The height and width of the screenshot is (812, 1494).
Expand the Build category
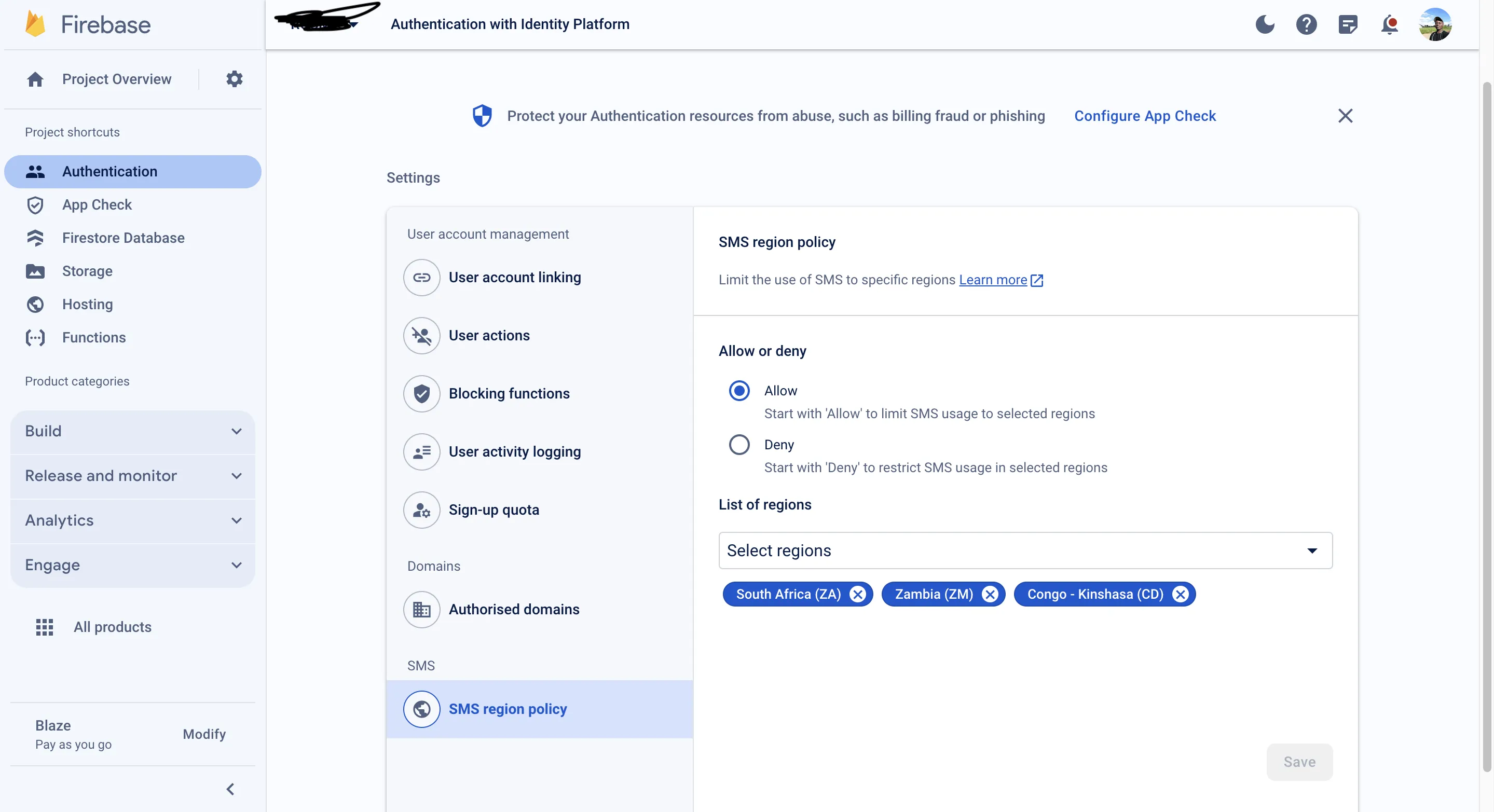pyautogui.click(x=133, y=431)
